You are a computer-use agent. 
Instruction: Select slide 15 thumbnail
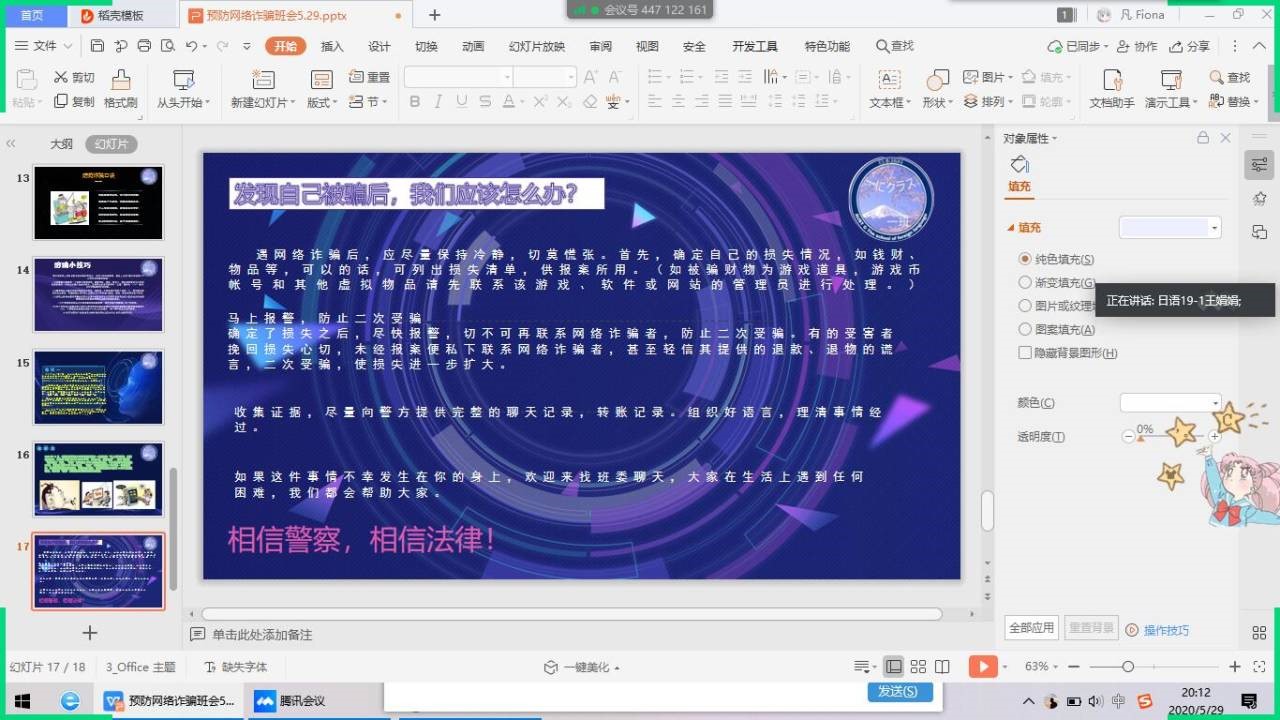(98, 387)
